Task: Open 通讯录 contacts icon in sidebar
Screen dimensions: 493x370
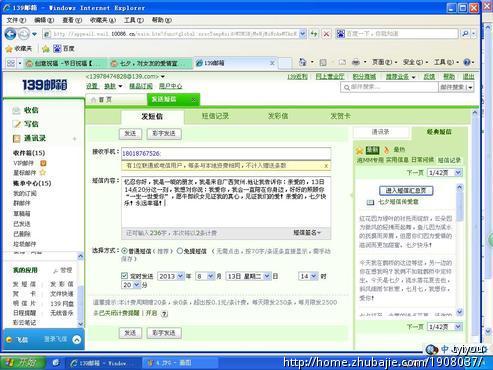Action: [x=16, y=138]
